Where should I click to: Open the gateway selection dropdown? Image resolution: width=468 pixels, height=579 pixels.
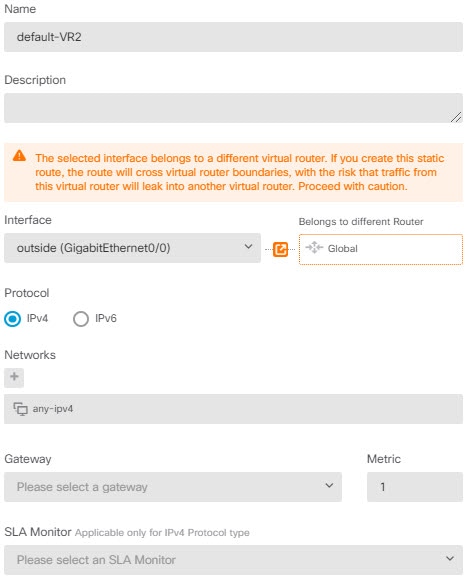point(173,487)
